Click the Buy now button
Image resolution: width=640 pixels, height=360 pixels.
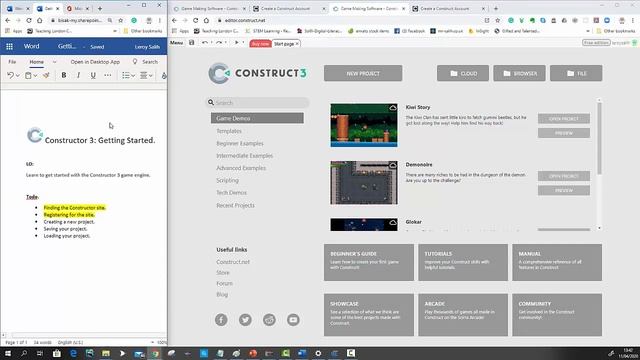click(x=260, y=44)
